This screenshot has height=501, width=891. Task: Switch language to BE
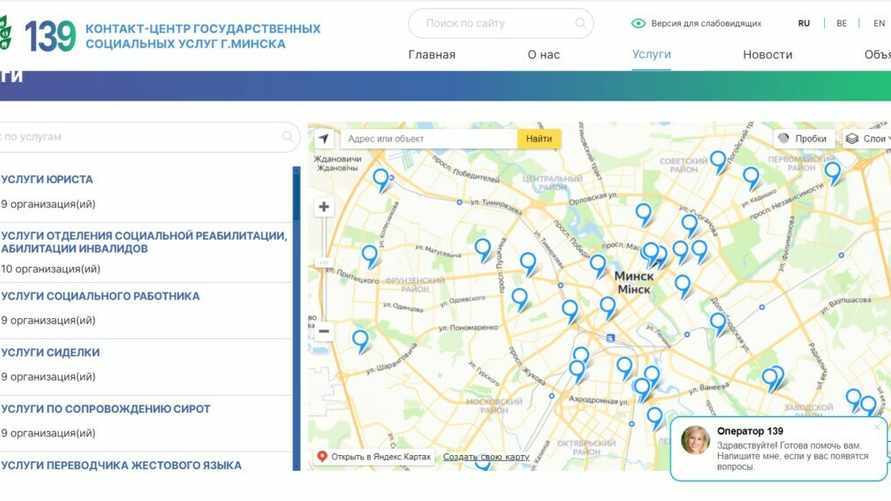click(x=842, y=23)
